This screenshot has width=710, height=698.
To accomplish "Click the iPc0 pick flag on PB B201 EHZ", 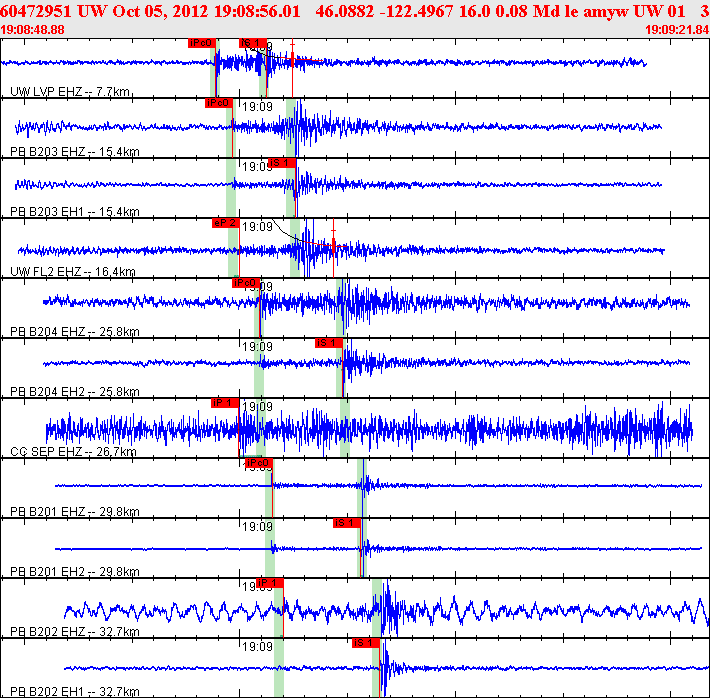I will click(x=259, y=463).
